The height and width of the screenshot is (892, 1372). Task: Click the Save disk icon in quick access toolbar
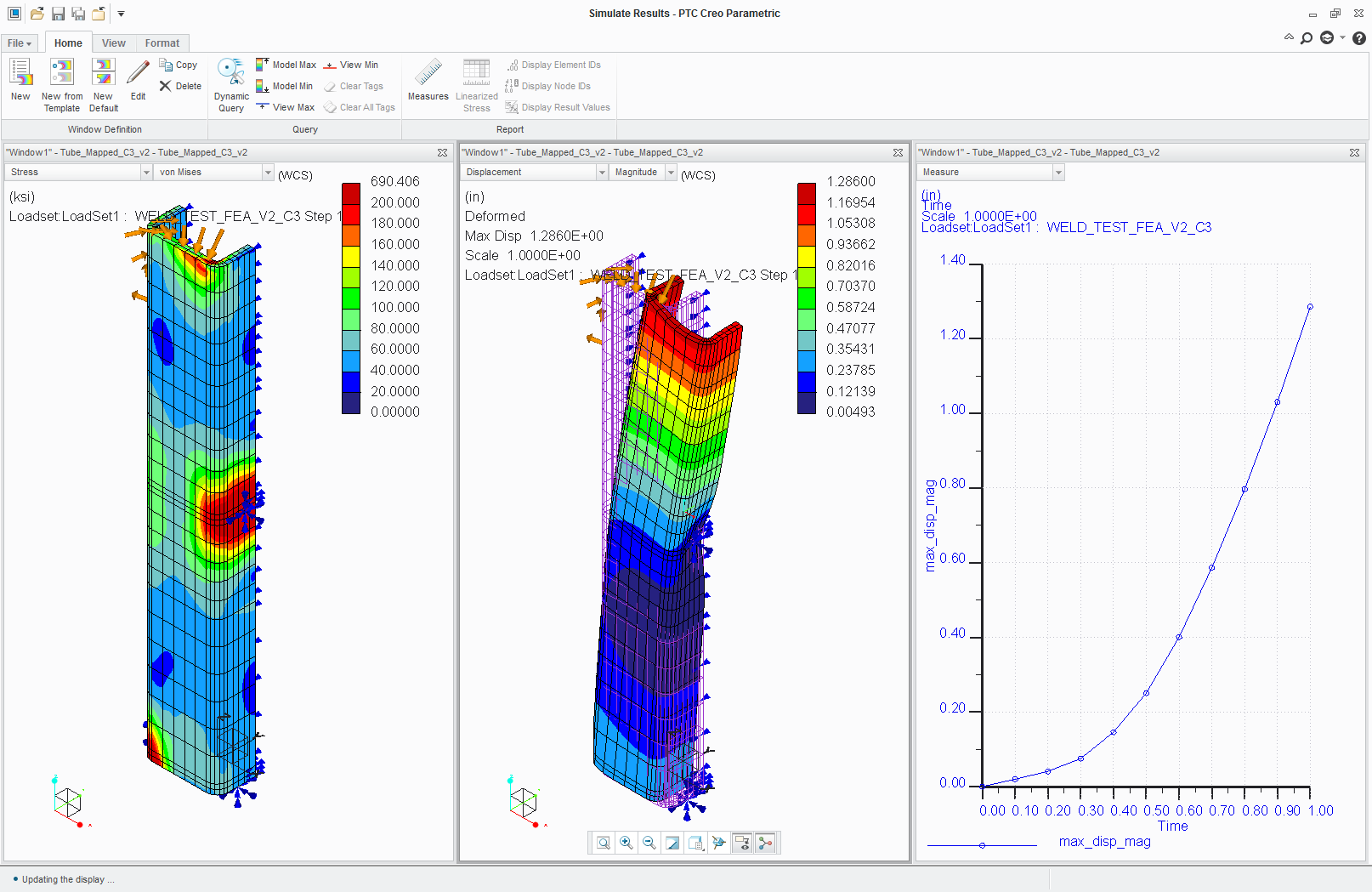pyautogui.click(x=58, y=14)
